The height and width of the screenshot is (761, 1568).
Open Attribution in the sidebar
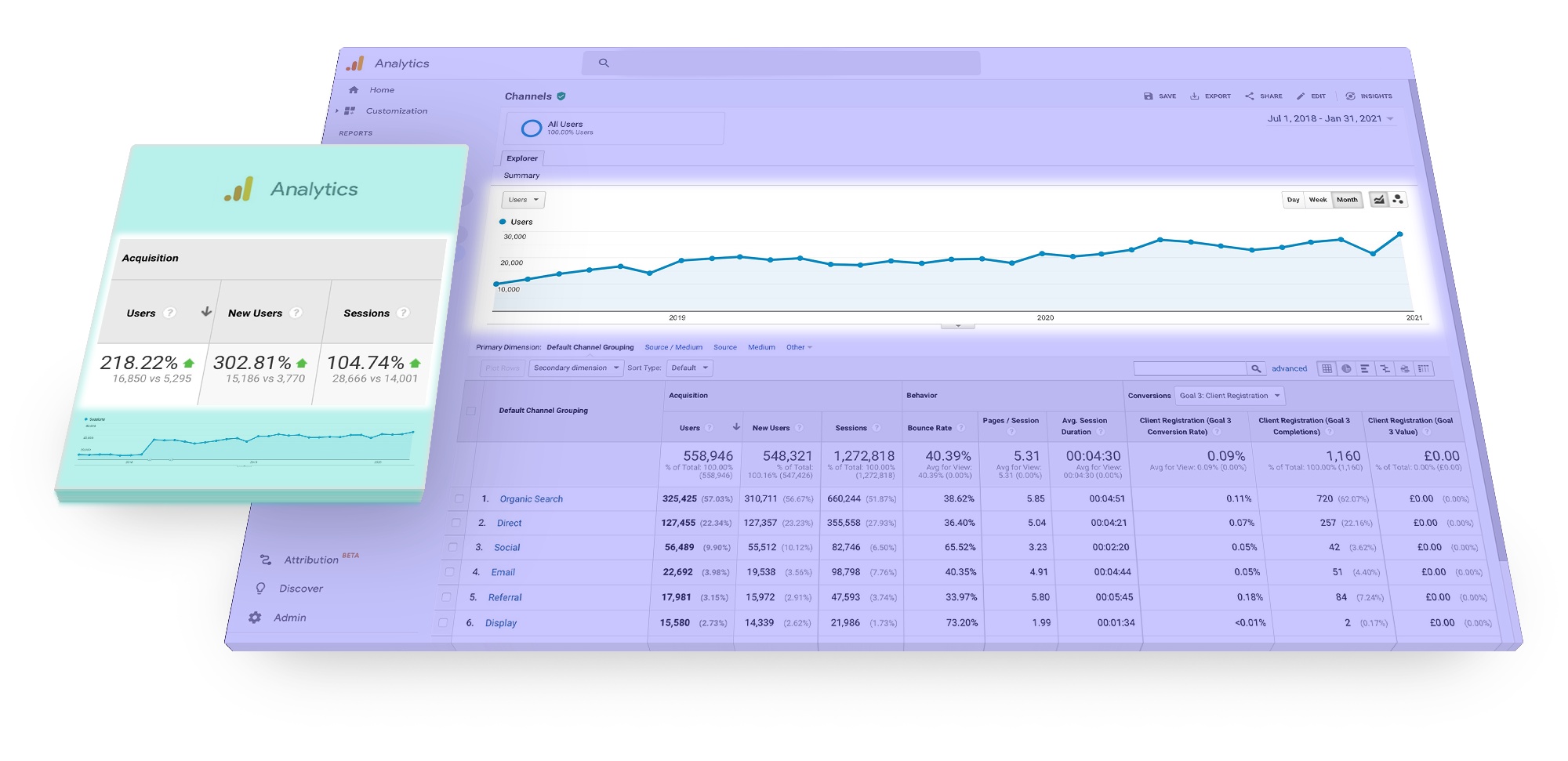(x=310, y=560)
